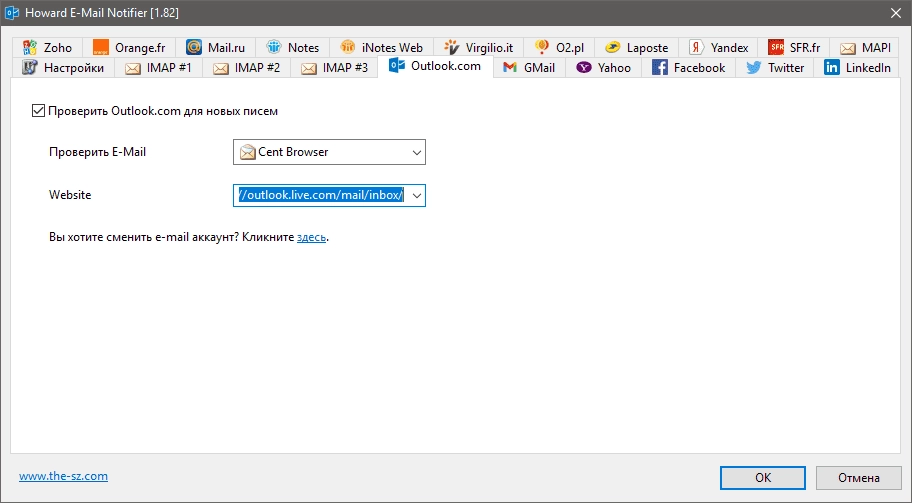Click the Yahoo purple icon

[584, 67]
